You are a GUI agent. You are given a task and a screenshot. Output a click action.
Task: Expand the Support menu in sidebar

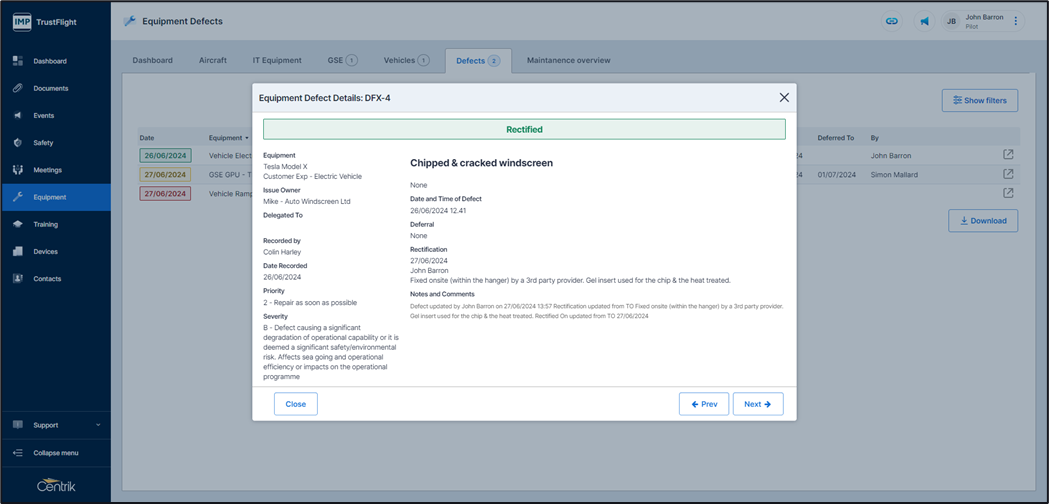(55, 425)
